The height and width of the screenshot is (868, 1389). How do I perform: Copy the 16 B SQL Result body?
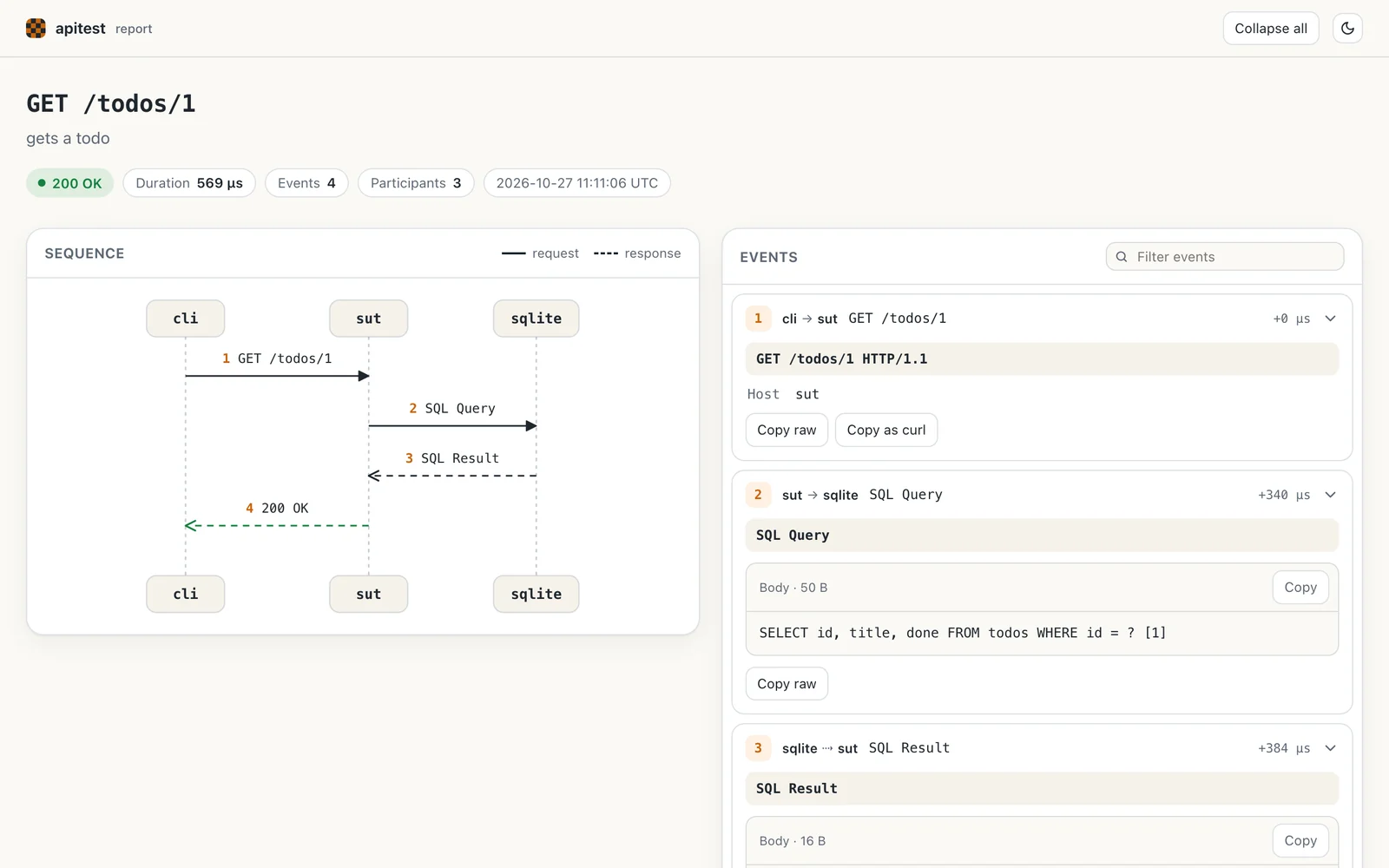point(1300,841)
